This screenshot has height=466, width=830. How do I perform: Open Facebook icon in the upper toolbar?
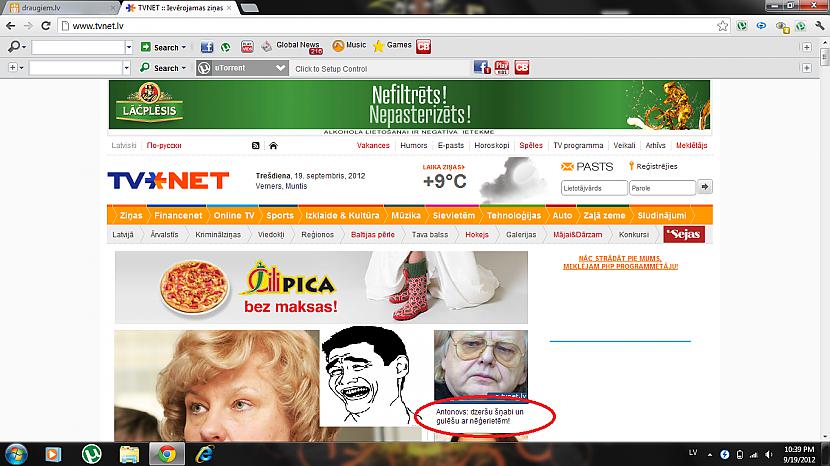pyautogui.click(x=207, y=47)
